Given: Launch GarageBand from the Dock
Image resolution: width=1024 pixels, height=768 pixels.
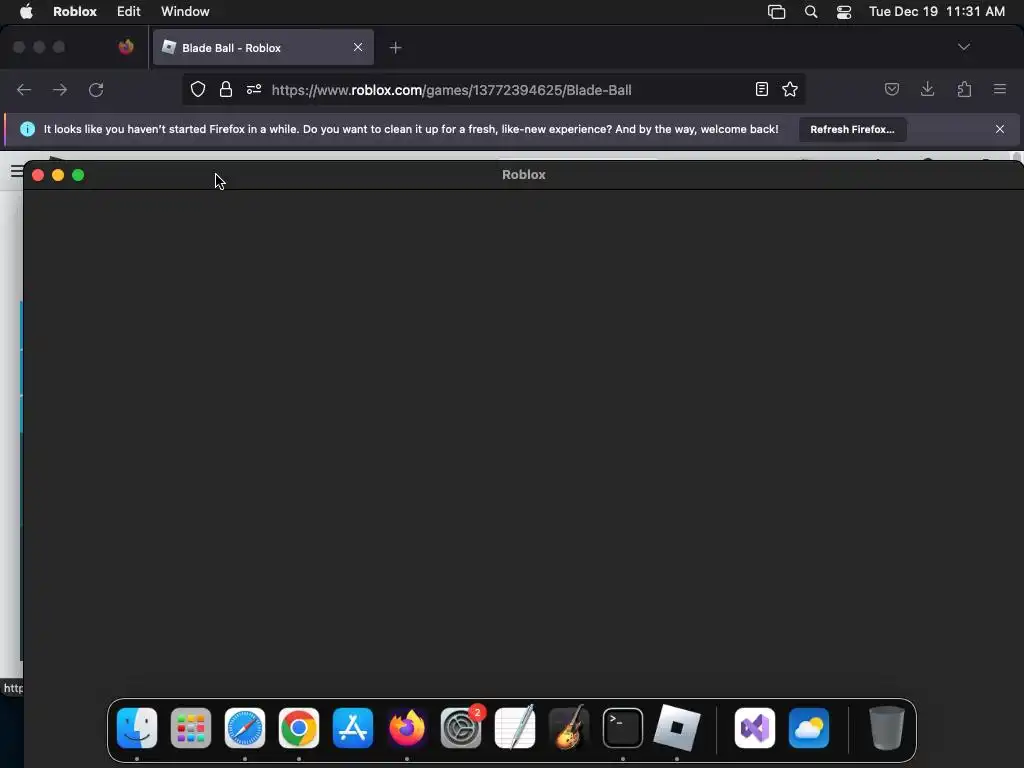Looking at the screenshot, I should (569, 728).
